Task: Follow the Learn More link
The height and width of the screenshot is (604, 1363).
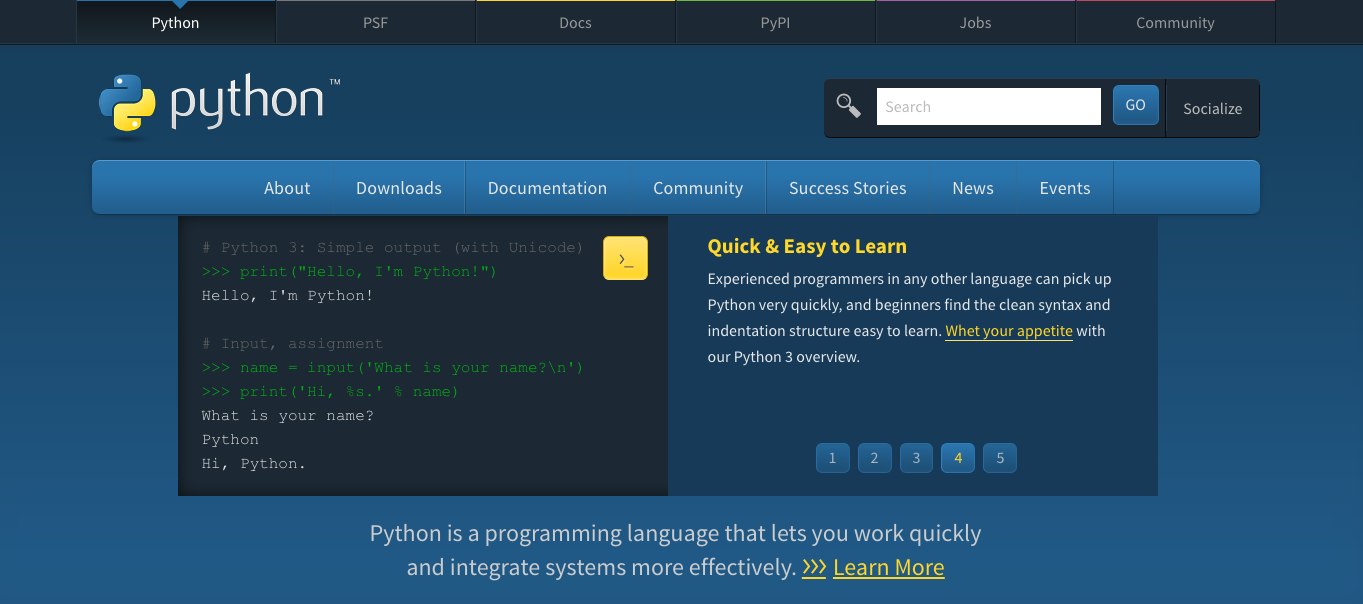Action: [888, 568]
